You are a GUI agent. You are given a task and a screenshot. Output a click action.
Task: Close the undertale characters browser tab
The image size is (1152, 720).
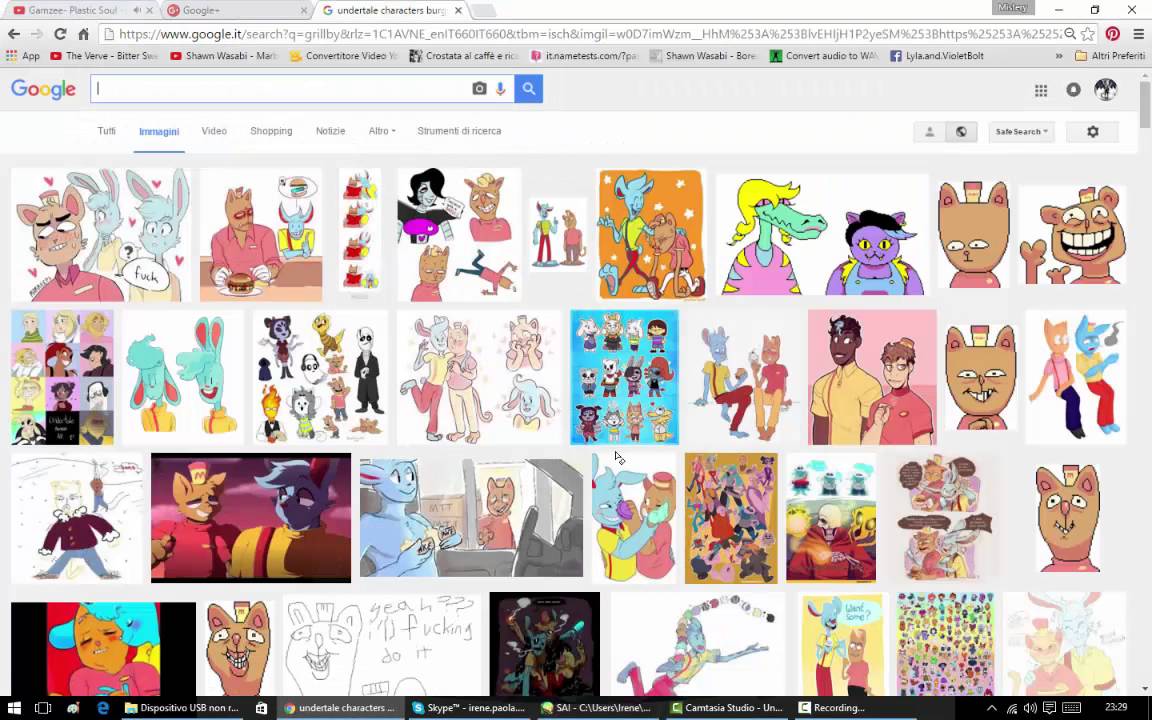[458, 10]
